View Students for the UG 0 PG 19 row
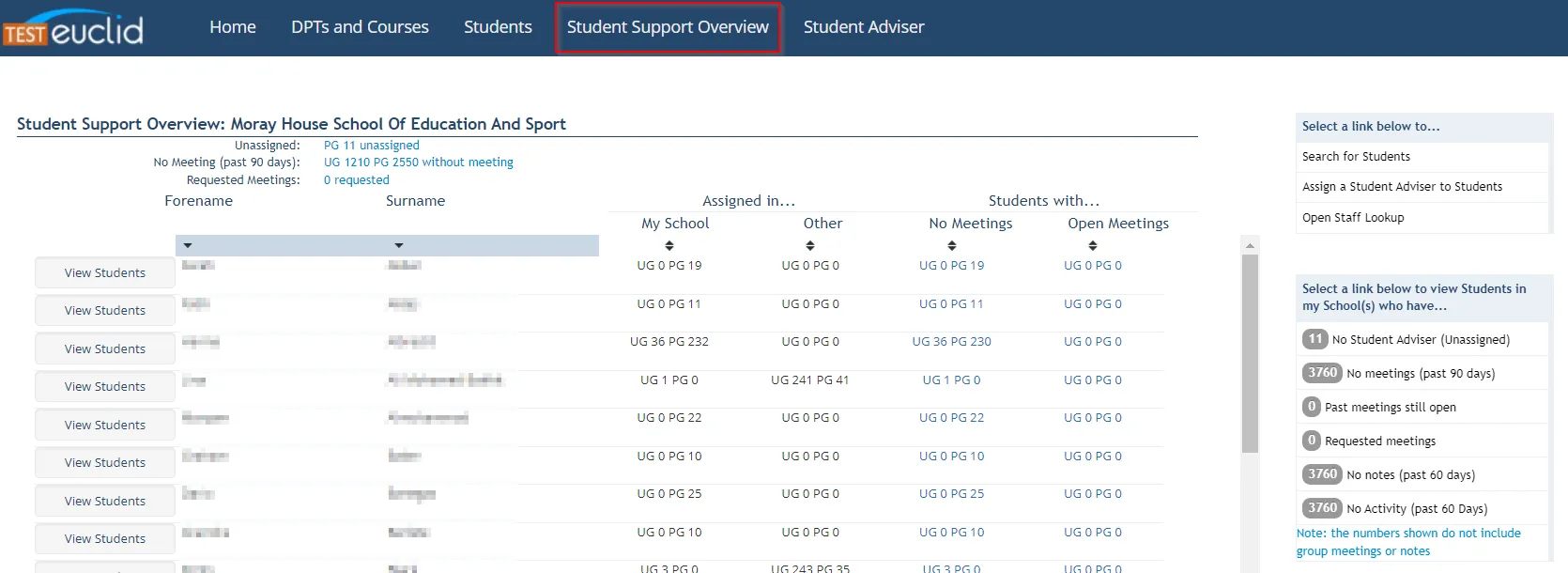Image resolution: width=1568 pixels, height=573 pixels. click(105, 273)
